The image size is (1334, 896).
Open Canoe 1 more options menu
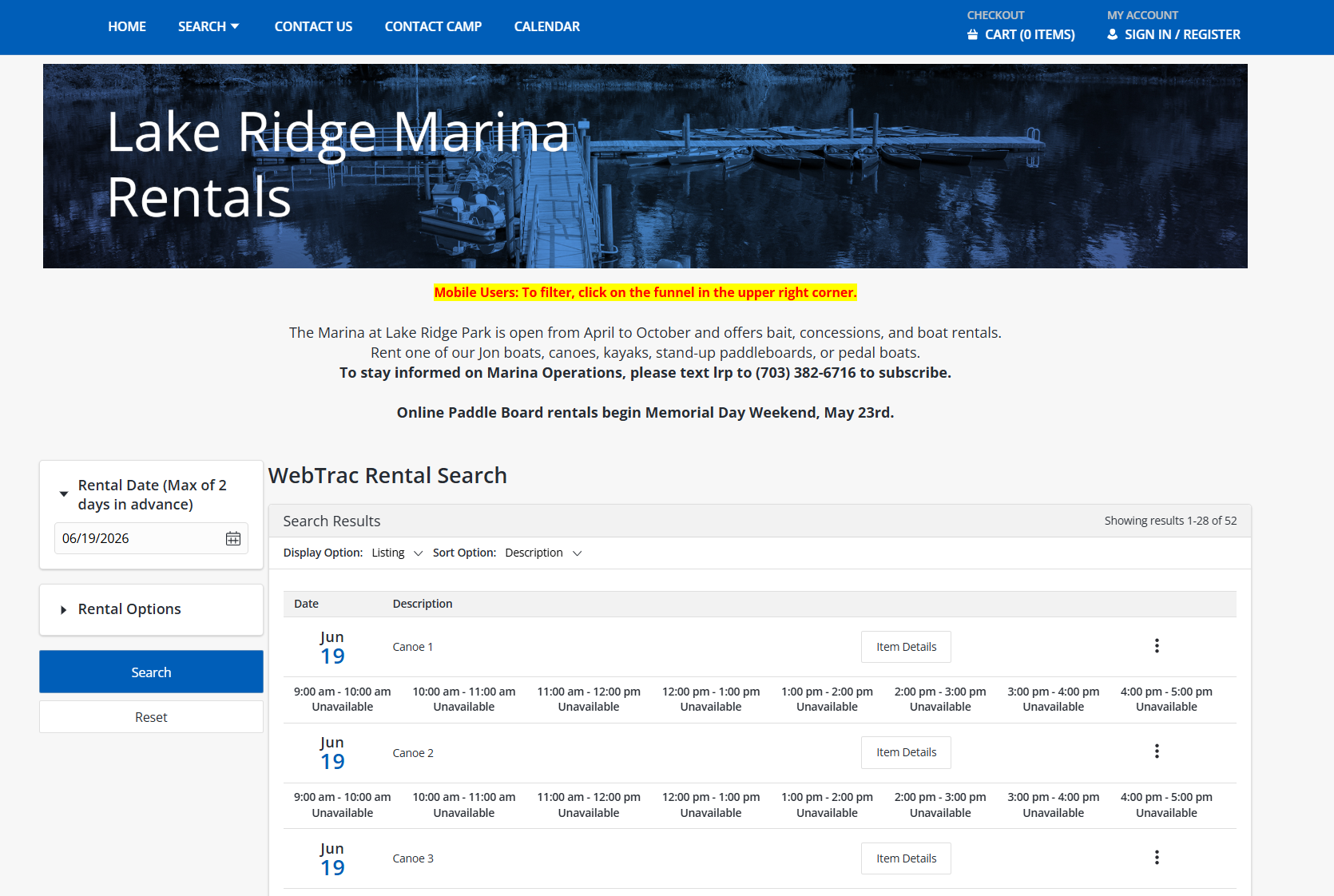click(1156, 646)
